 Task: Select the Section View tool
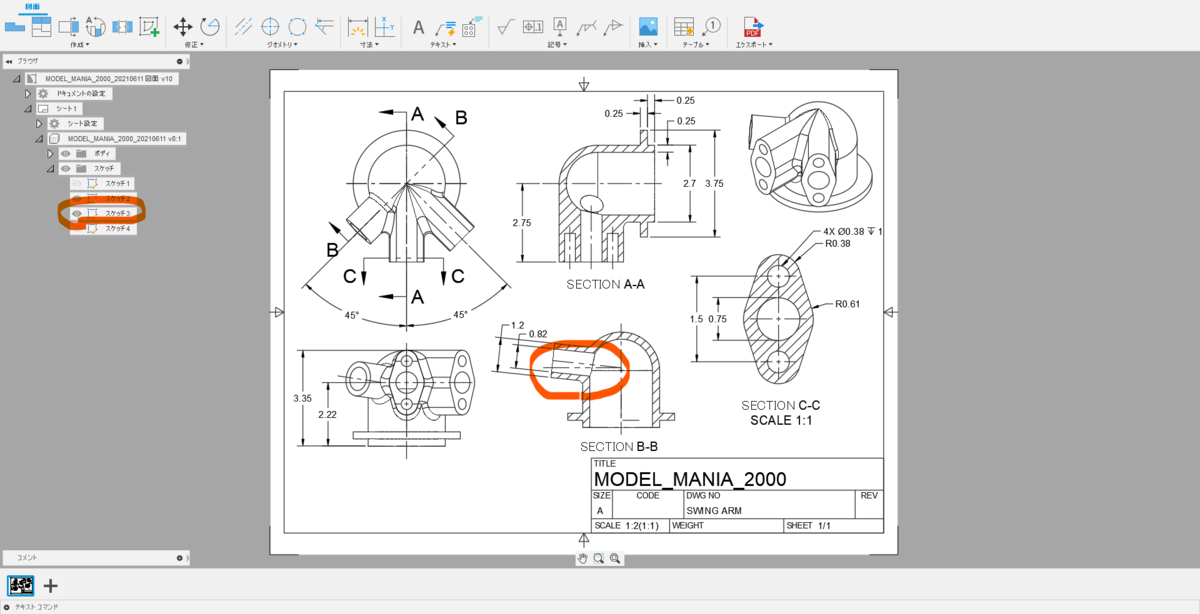[69, 26]
